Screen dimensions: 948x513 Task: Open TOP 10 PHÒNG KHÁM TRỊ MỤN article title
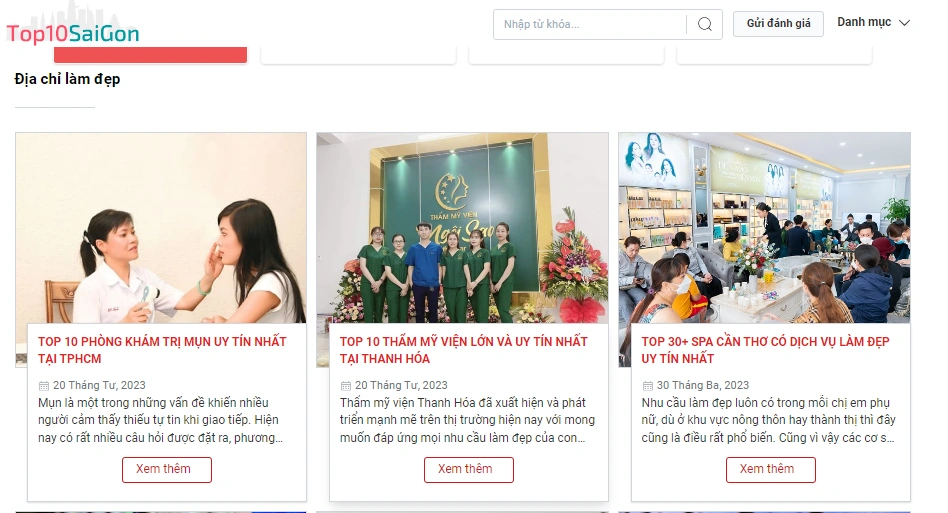[162, 350]
